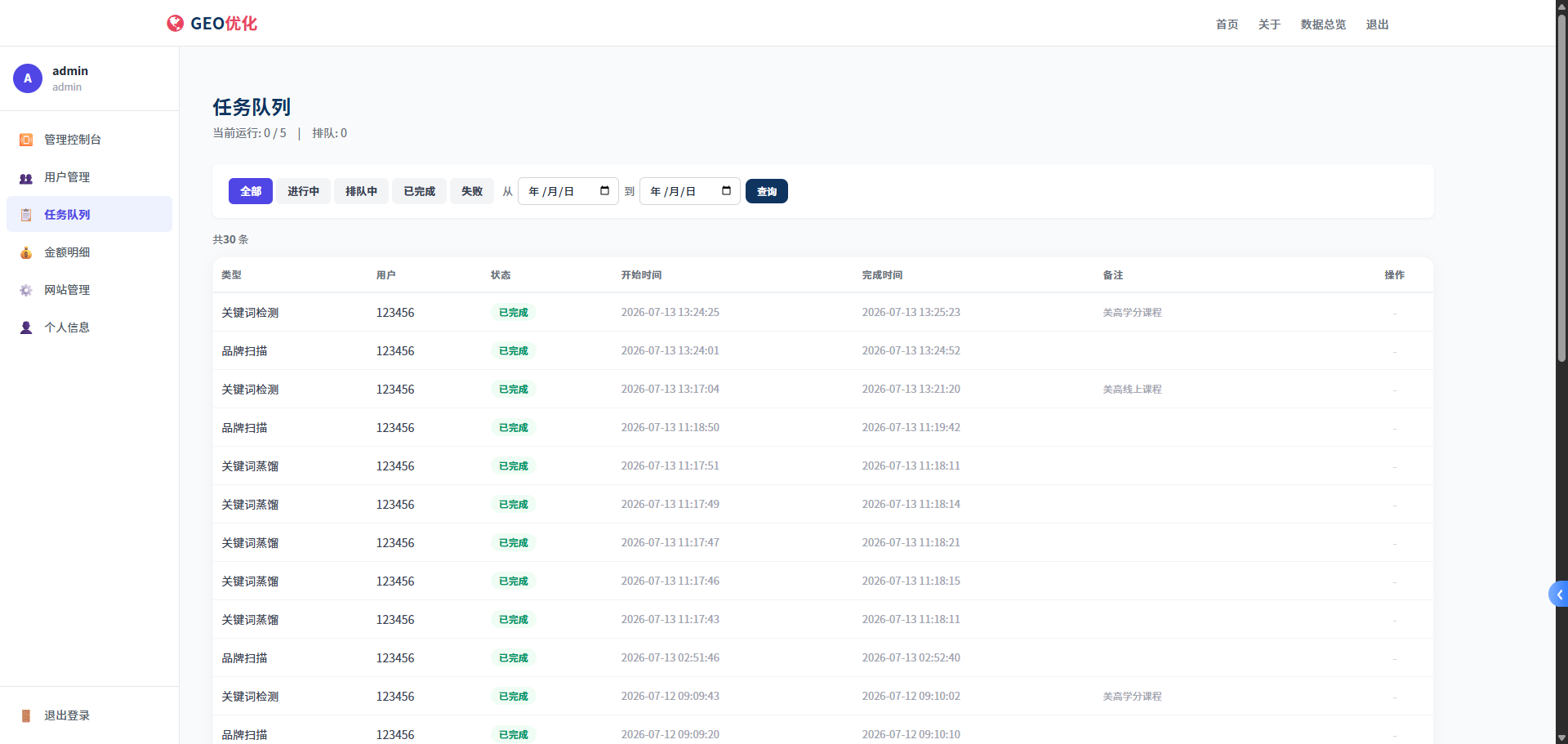Viewport: 1568px width, 744px height.
Task: Click the scrollbar down arrow
Action: [1561, 737]
